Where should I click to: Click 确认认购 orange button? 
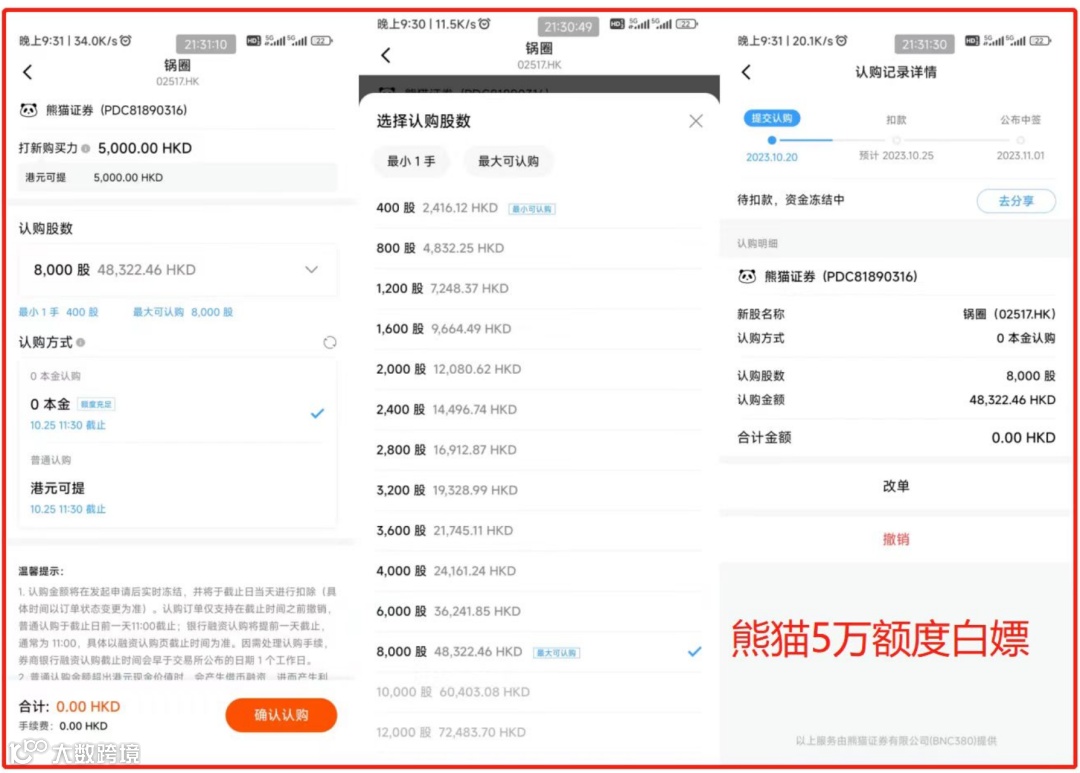(x=281, y=714)
